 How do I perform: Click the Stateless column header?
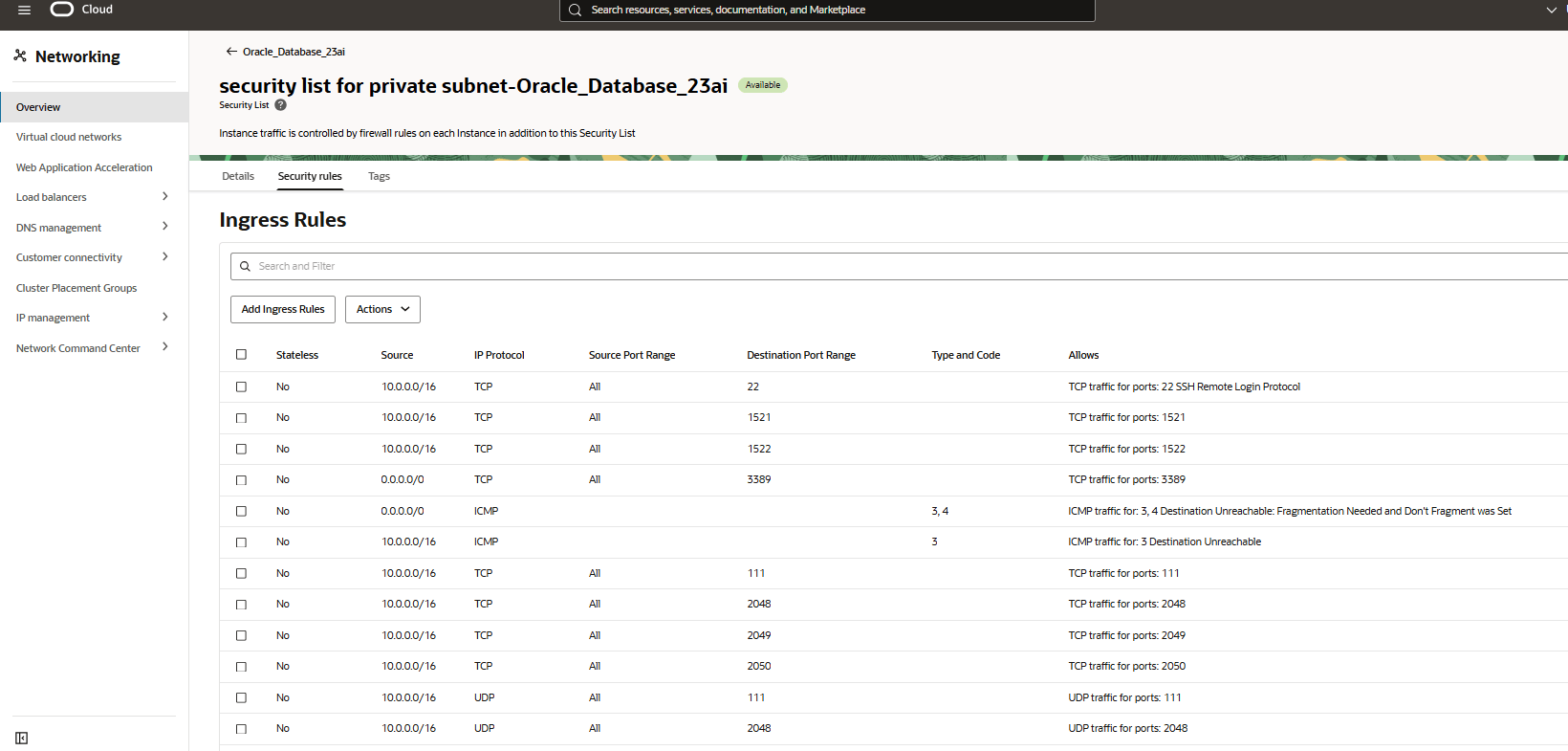[297, 355]
